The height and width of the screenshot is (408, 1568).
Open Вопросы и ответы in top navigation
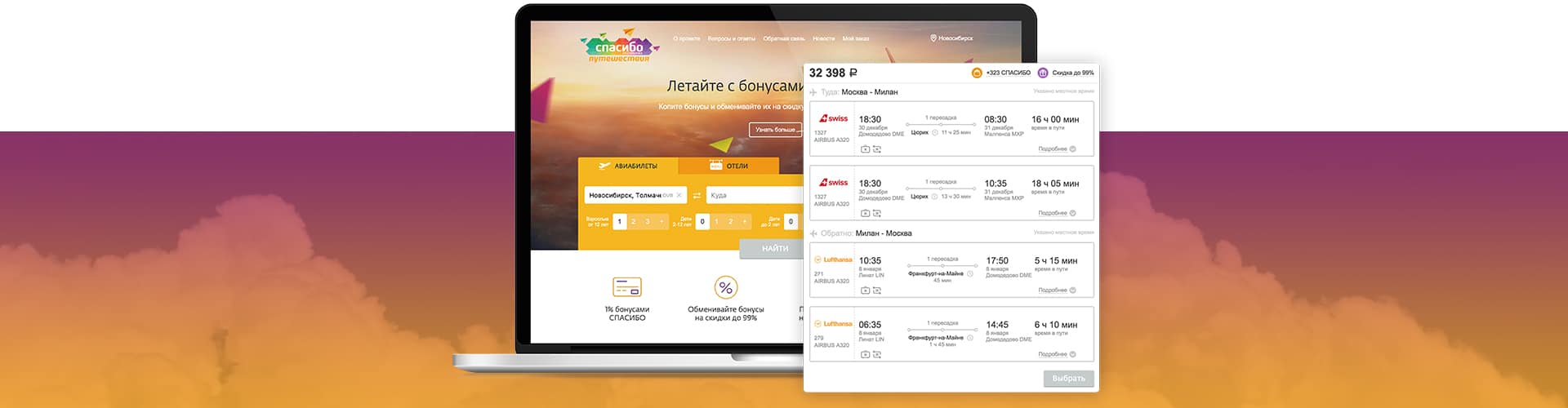(731, 38)
